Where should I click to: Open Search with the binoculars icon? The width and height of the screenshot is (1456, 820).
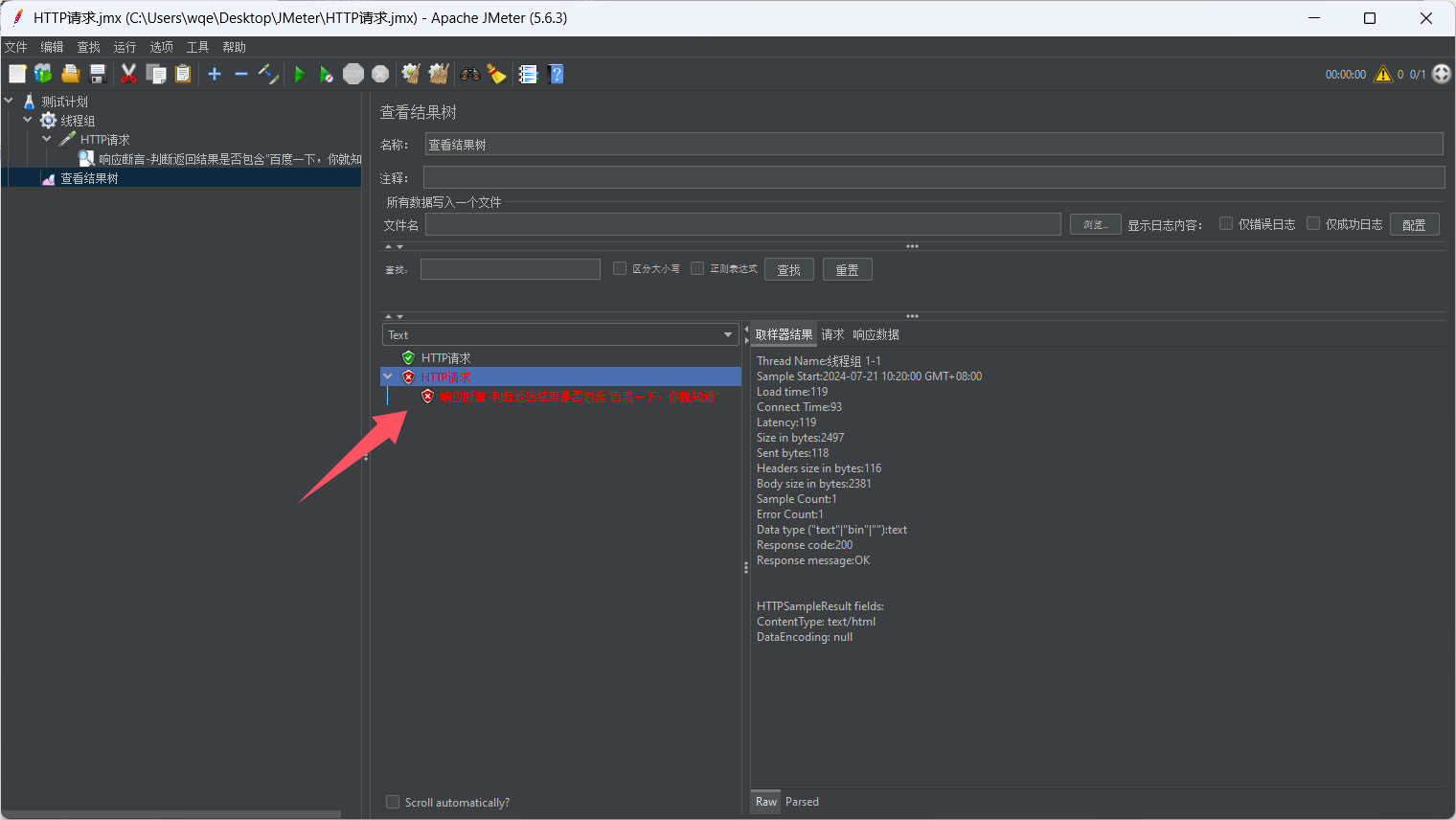tap(469, 74)
